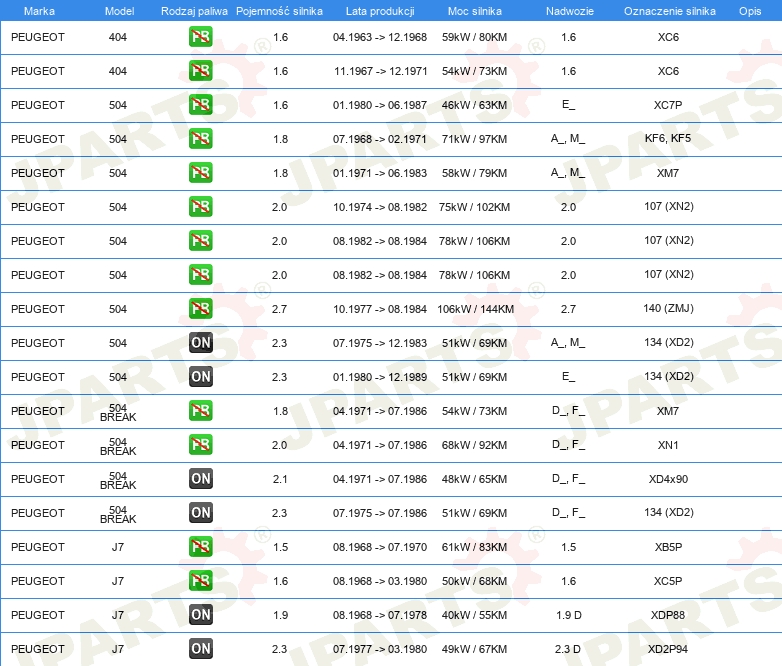782x666 pixels.
Task: Click power value 61kW / 83KM
Action: click(x=474, y=547)
